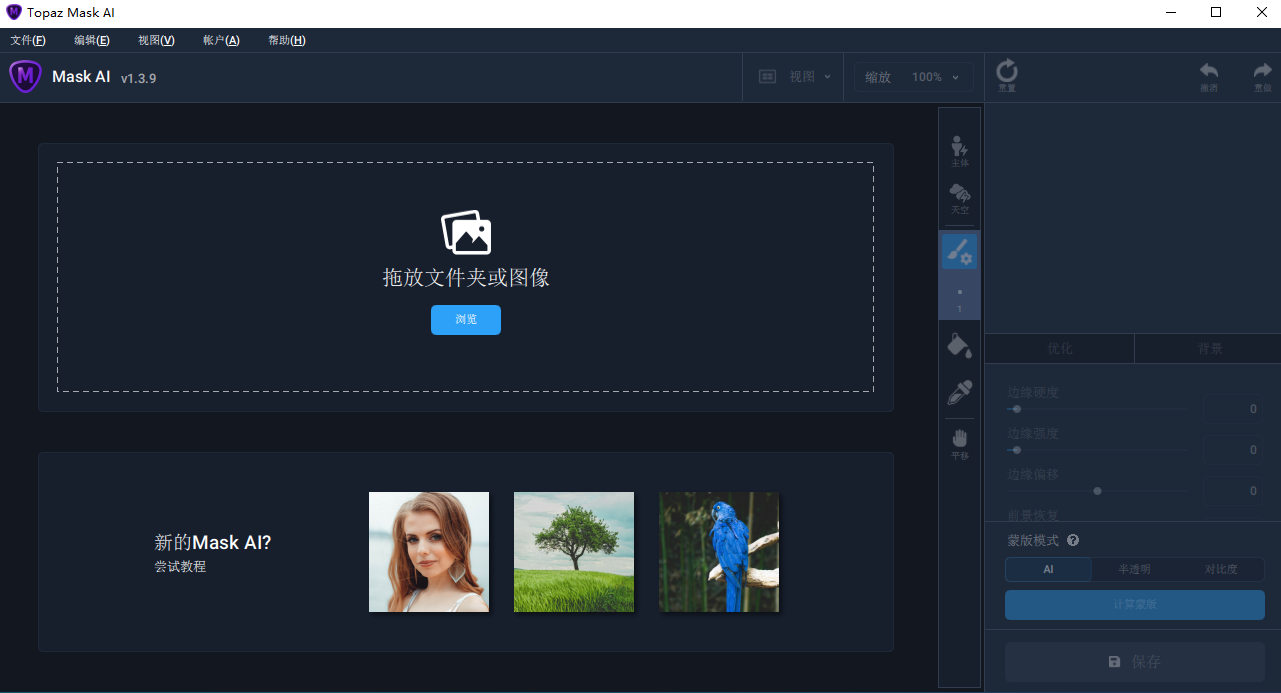Select the 主体 subject detection tool
The width and height of the screenshot is (1281, 693).
click(x=959, y=151)
